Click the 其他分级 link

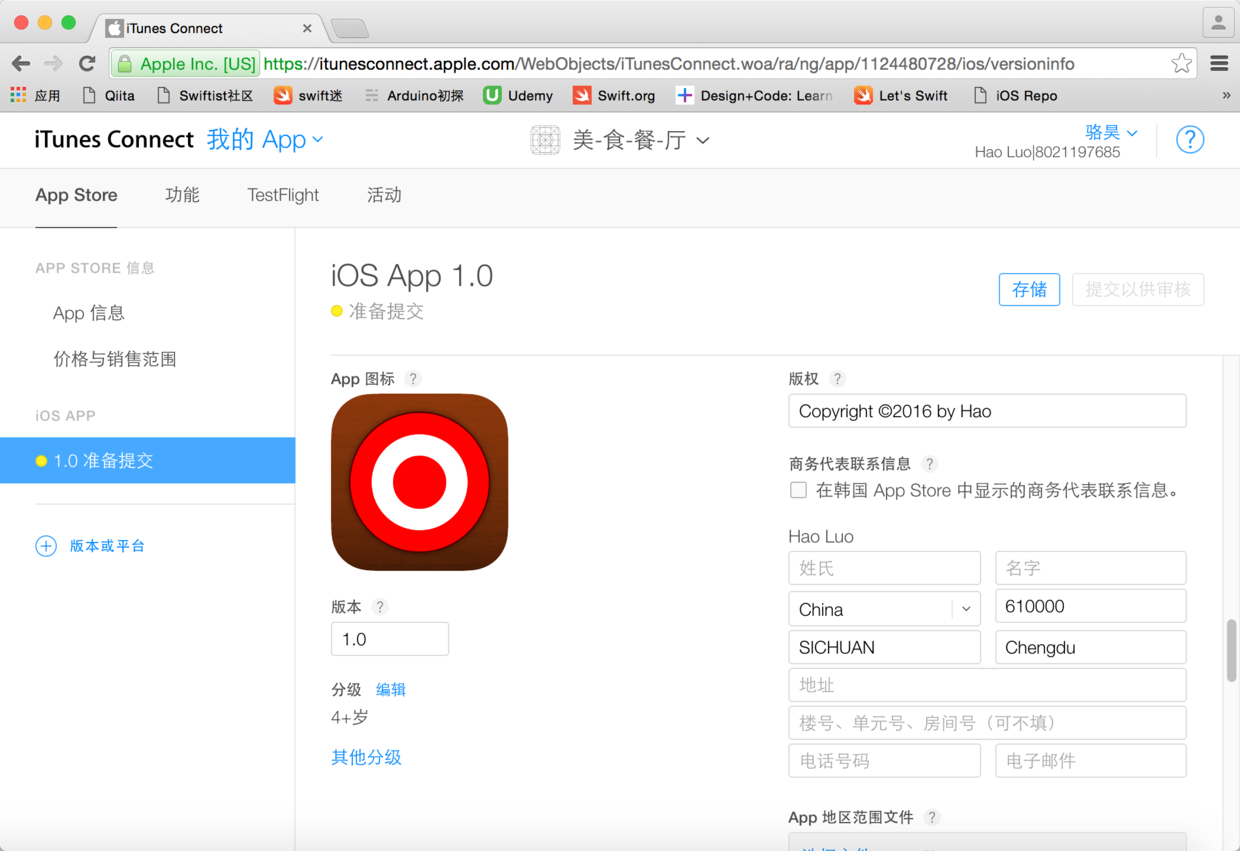[366, 757]
